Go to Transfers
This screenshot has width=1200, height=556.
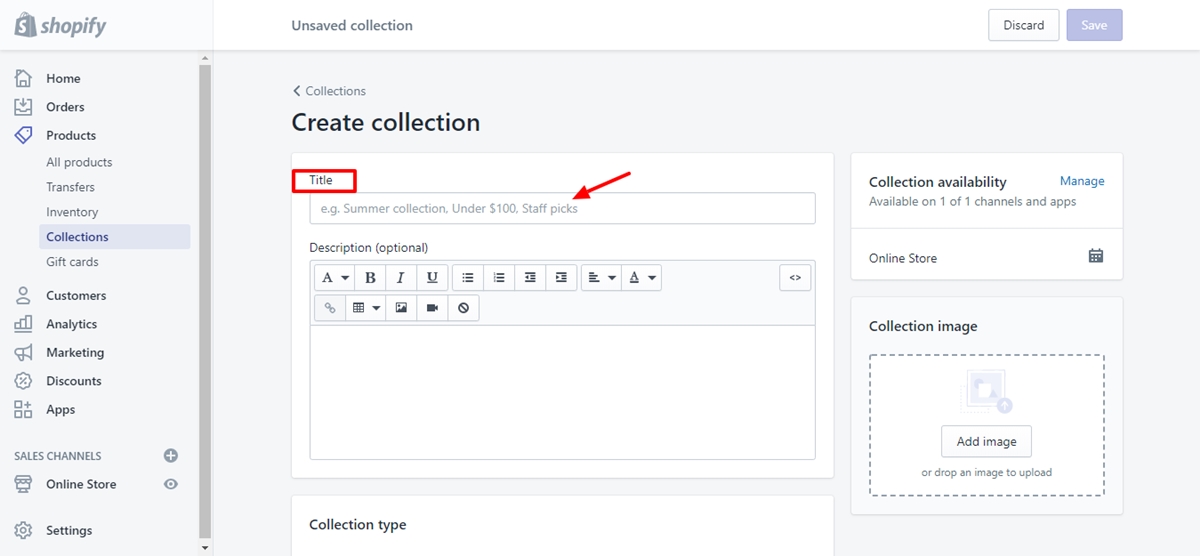tap(70, 187)
